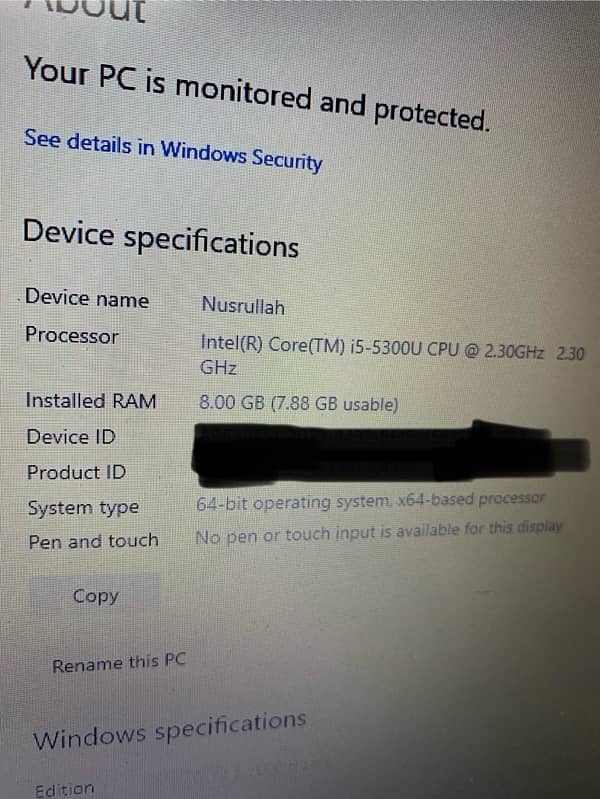Click the No pen or touch input text
The image size is (600, 799).
[x=379, y=532]
